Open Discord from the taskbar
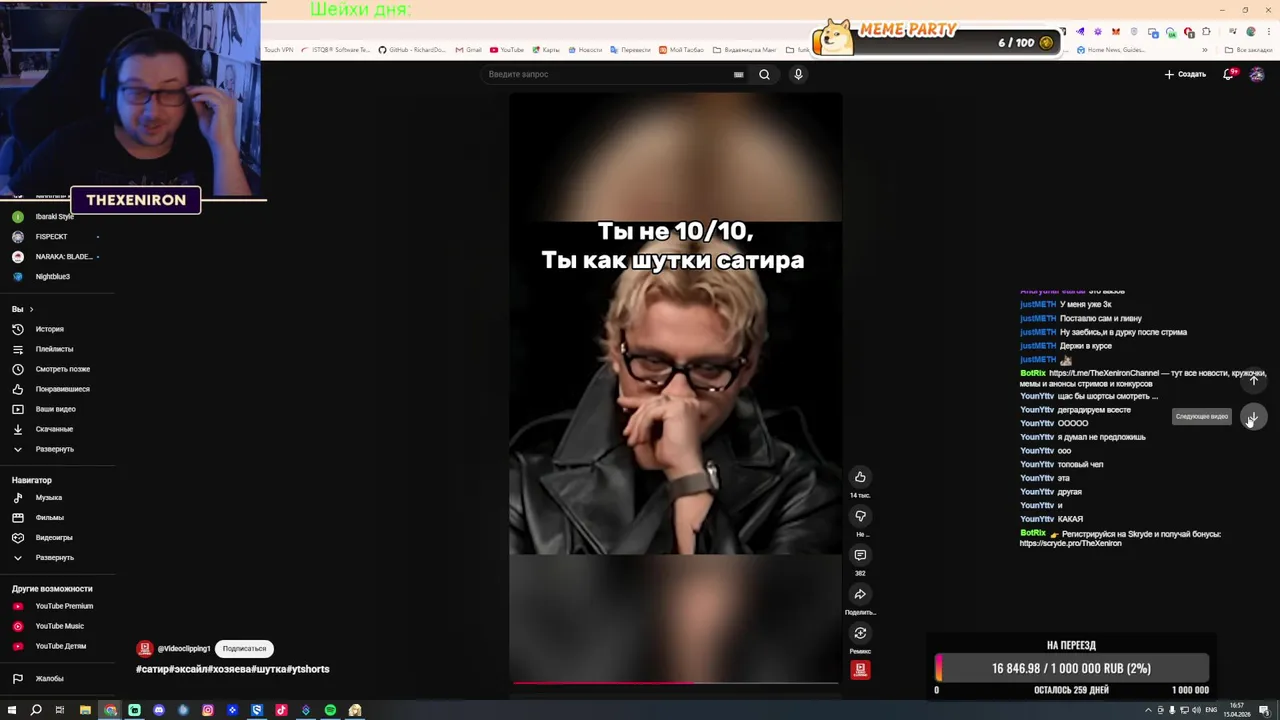The width and height of the screenshot is (1280, 720). coord(159,710)
